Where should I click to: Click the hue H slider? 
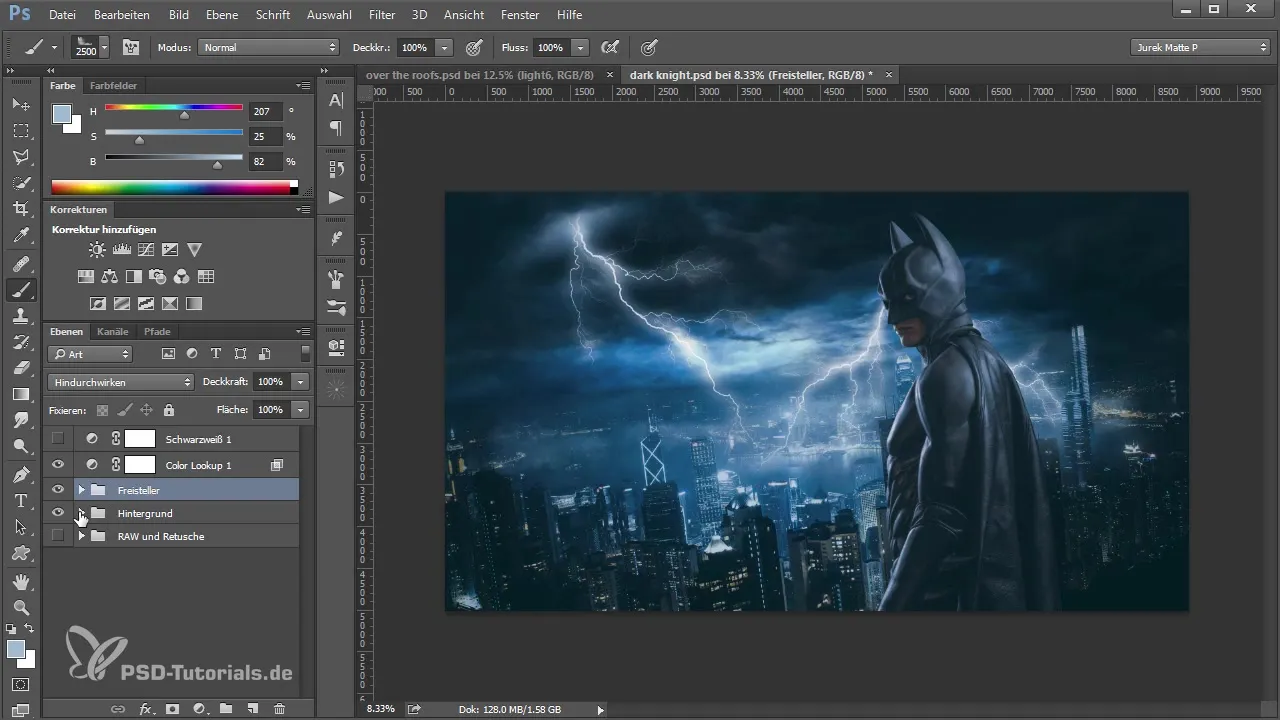pos(174,108)
